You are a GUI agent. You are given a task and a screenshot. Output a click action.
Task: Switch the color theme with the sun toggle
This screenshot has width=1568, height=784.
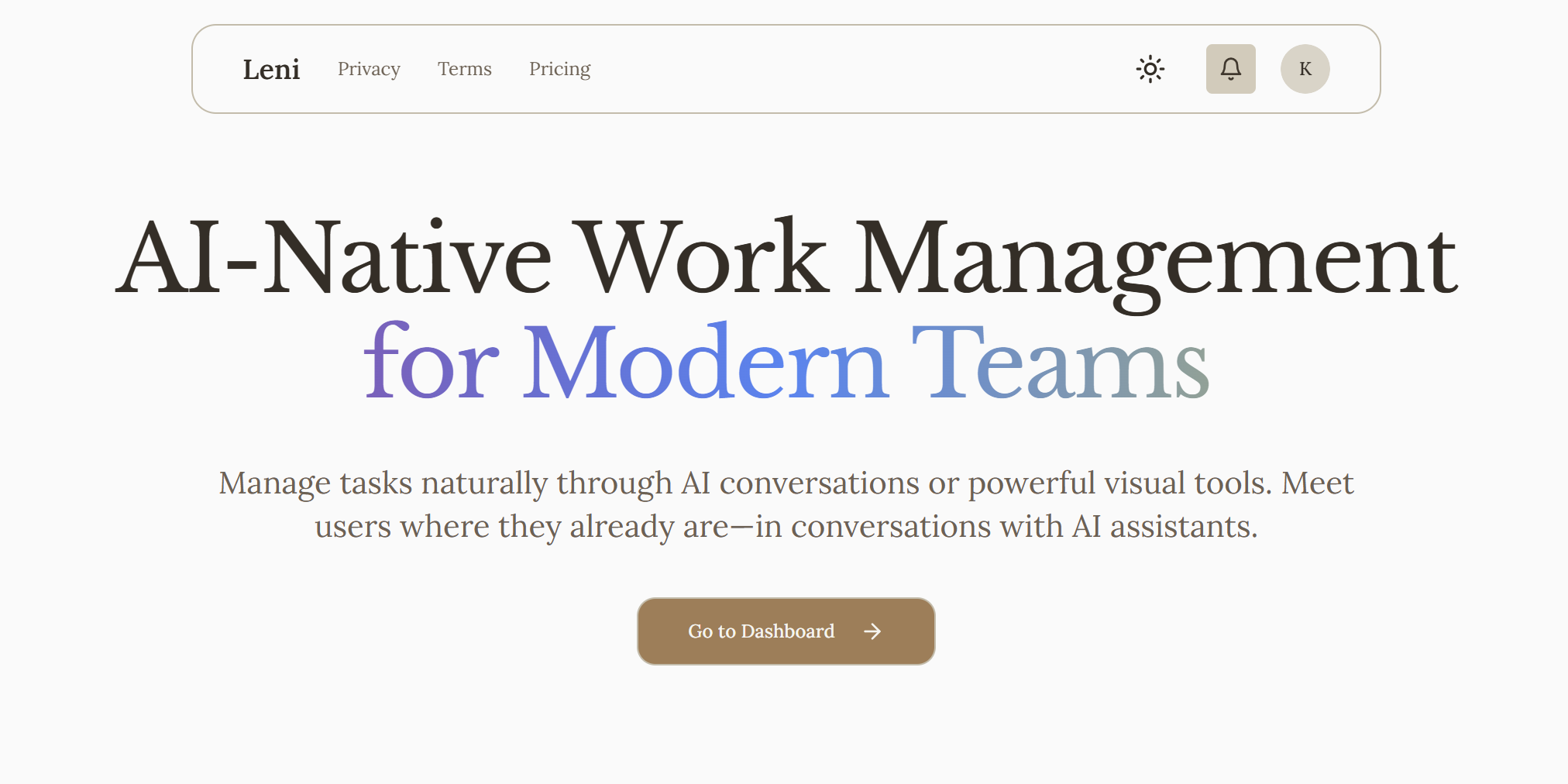(x=1150, y=69)
